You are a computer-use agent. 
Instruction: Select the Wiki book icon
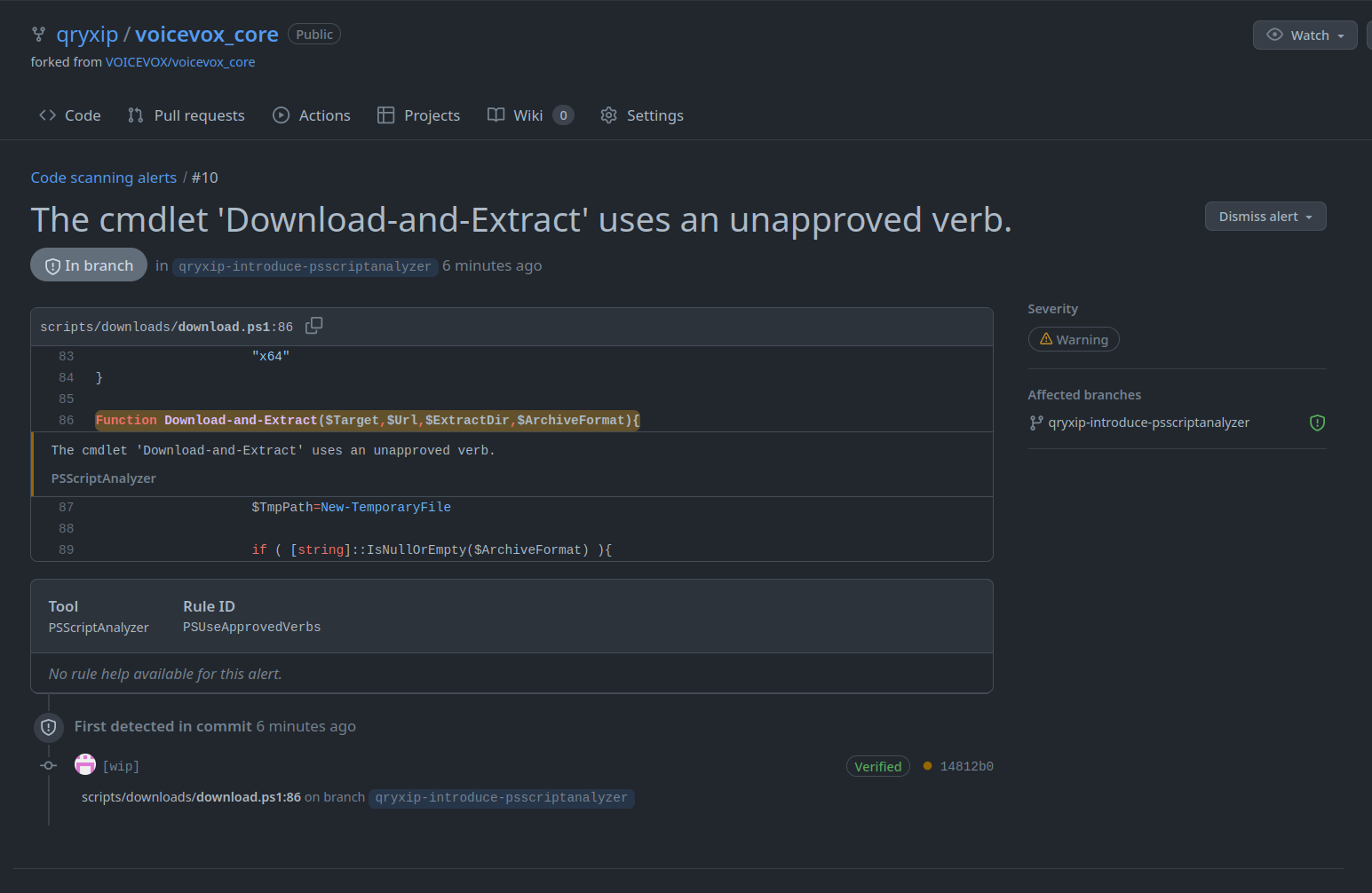pyautogui.click(x=496, y=115)
